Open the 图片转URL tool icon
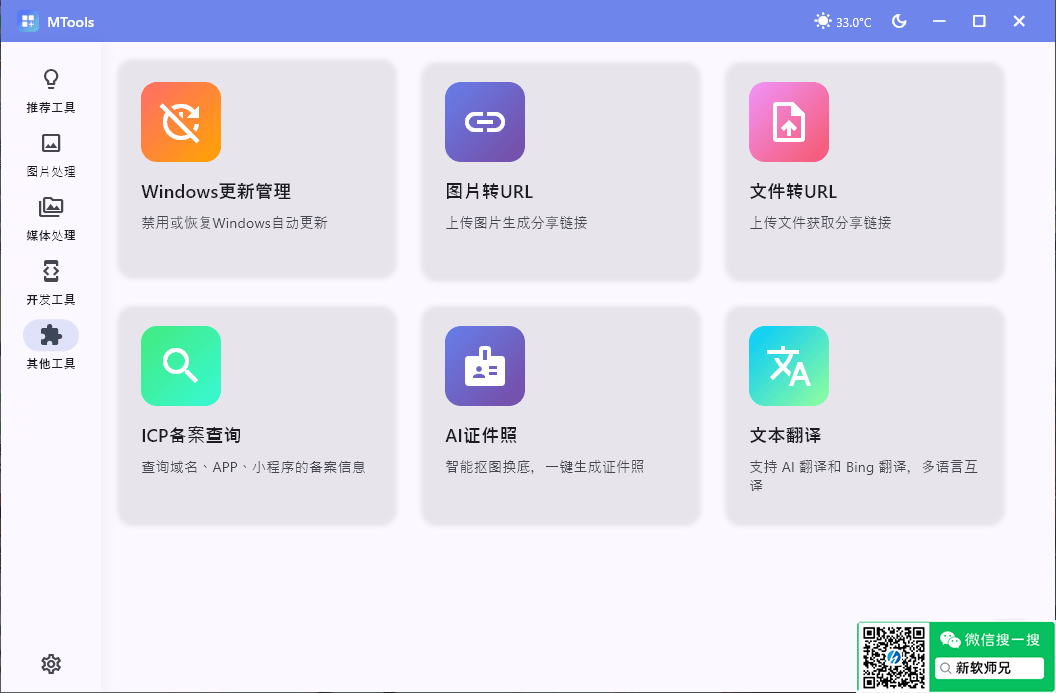Screen dimensions: 1056x693 [x=485, y=122]
